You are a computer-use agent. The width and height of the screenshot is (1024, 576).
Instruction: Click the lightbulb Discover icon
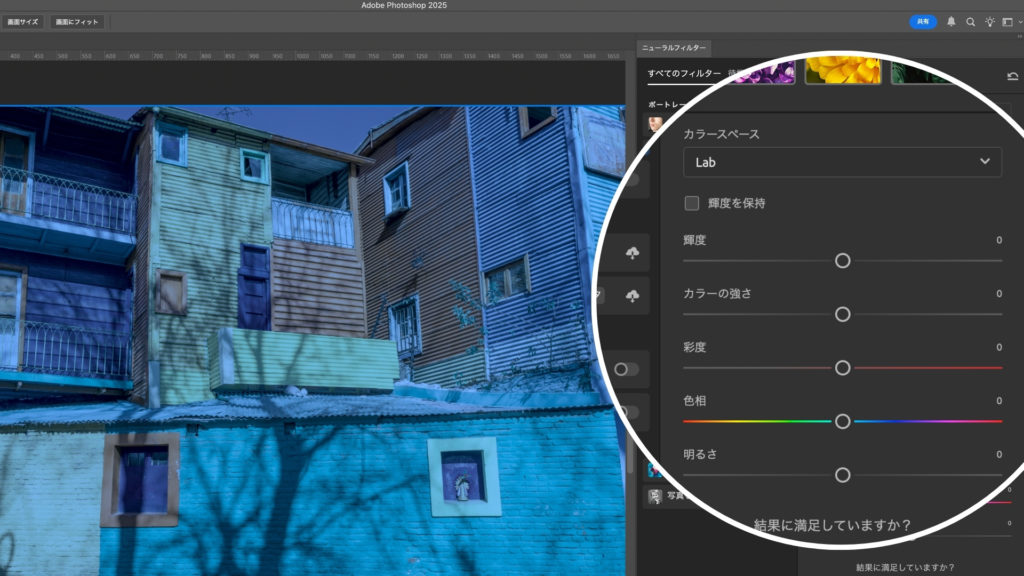[x=990, y=21]
